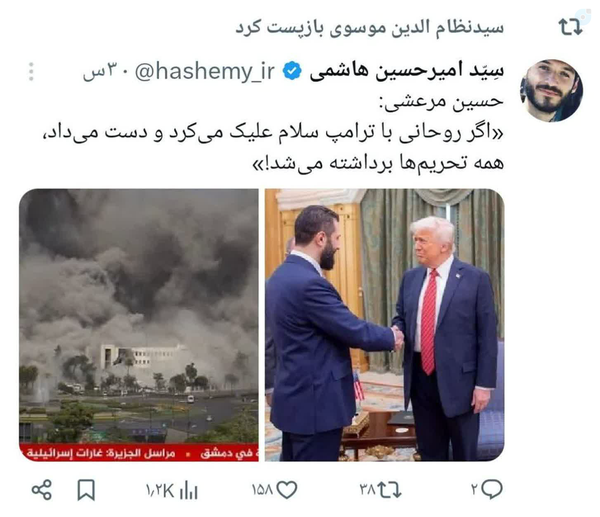
Task: Like the tweet with the heart icon
Action: [287, 489]
